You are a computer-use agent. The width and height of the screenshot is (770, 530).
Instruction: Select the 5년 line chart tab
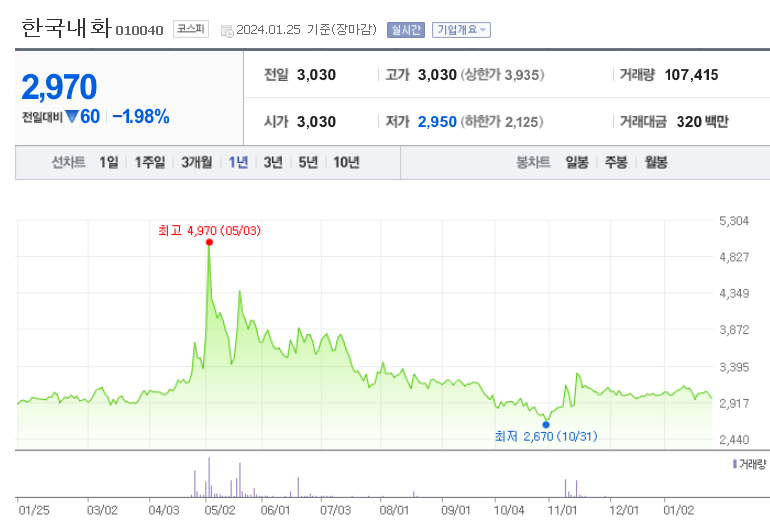click(x=308, y=162)
